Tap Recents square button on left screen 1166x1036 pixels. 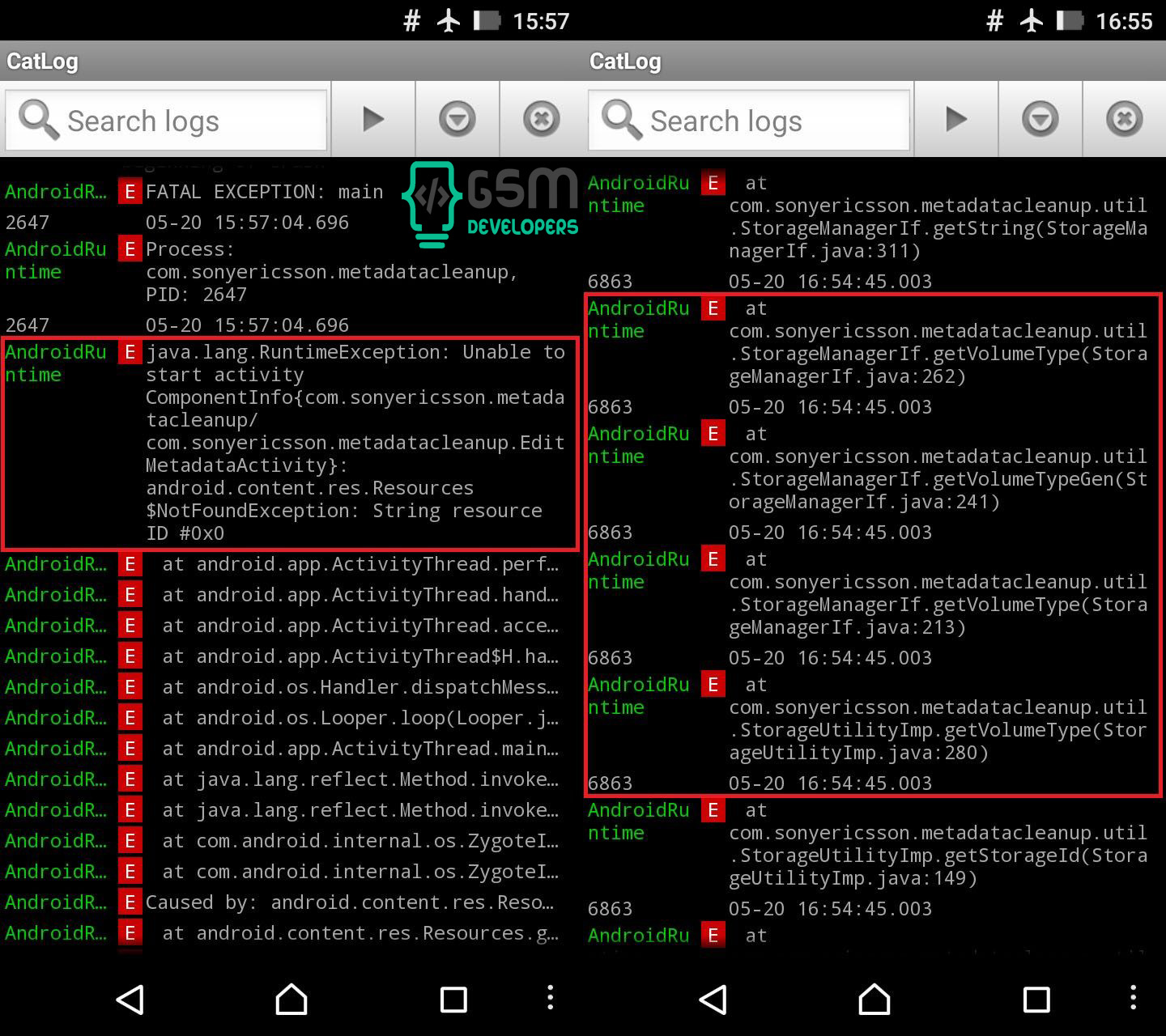[453, 1000]
